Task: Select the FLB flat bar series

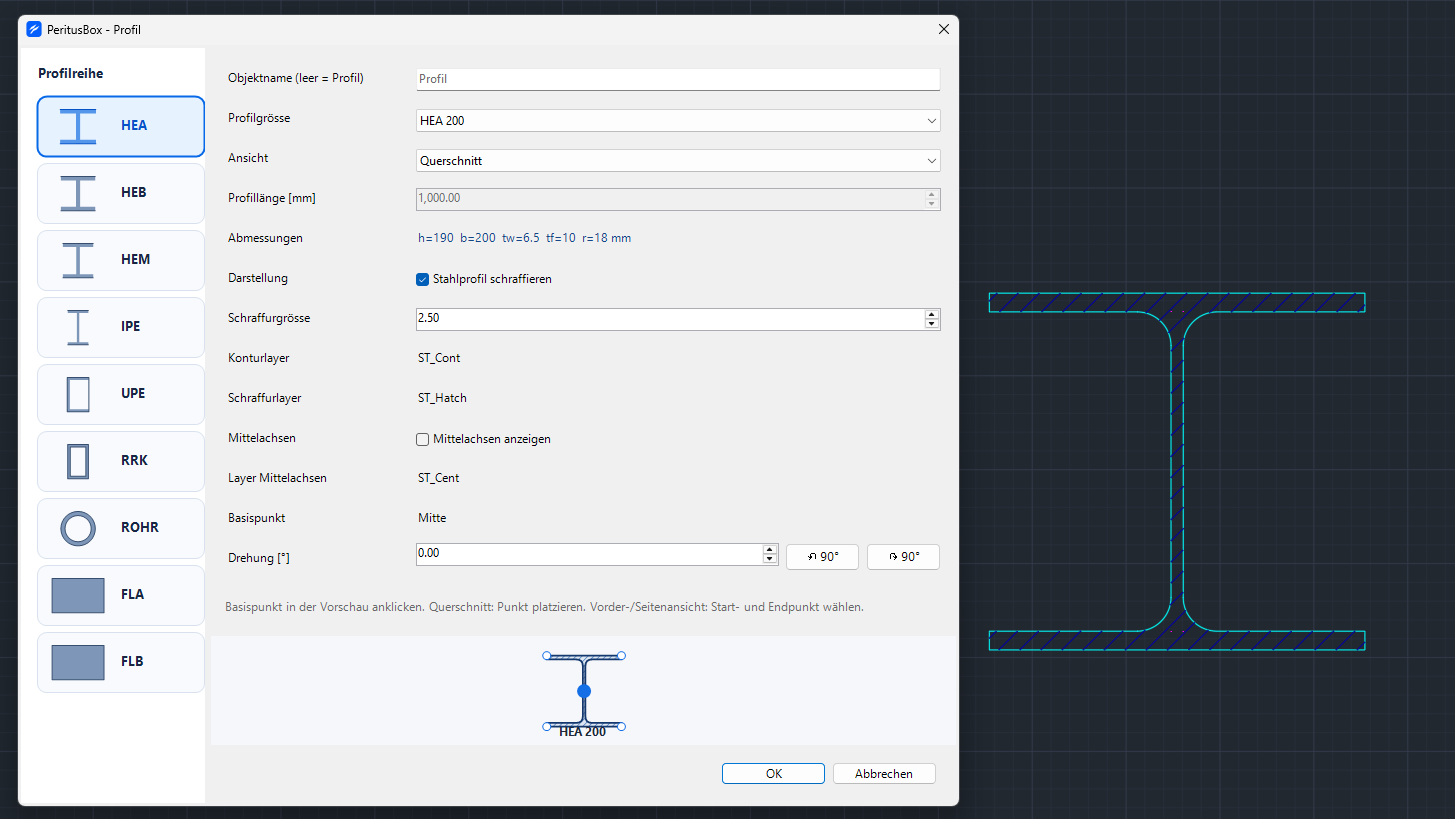Action: (x=121, y=662)
